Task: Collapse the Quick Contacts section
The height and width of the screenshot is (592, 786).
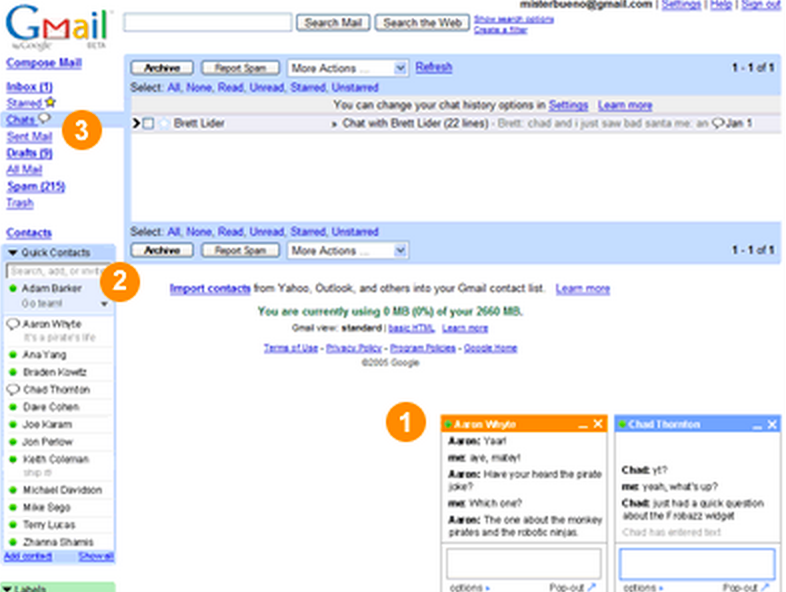Action: point(13,253)
